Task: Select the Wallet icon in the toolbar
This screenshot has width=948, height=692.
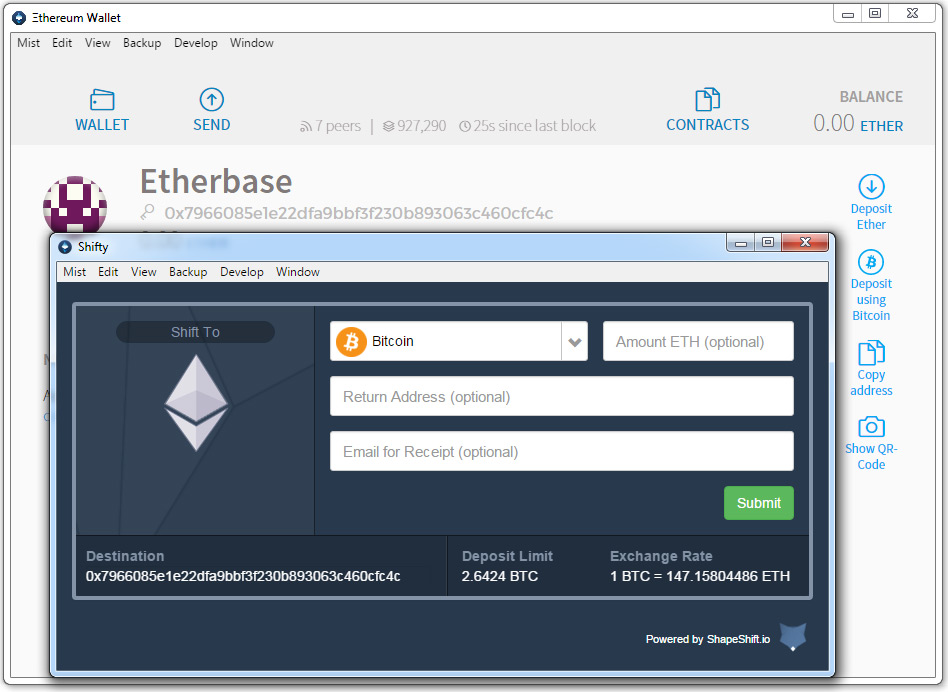Action: click(x=101, y=100)
